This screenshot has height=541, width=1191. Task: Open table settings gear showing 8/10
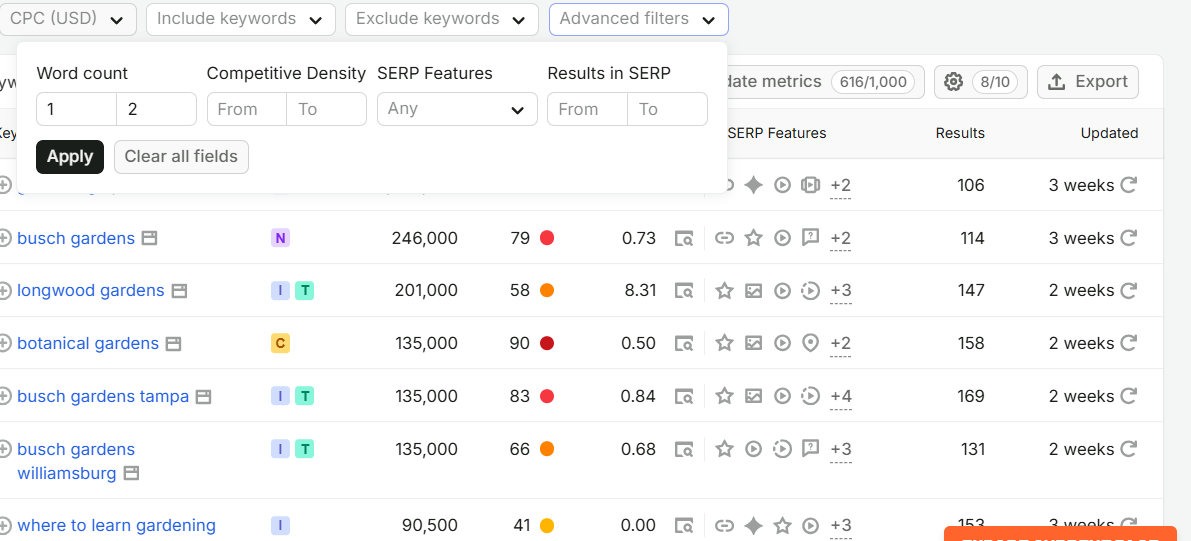point(981,82)
